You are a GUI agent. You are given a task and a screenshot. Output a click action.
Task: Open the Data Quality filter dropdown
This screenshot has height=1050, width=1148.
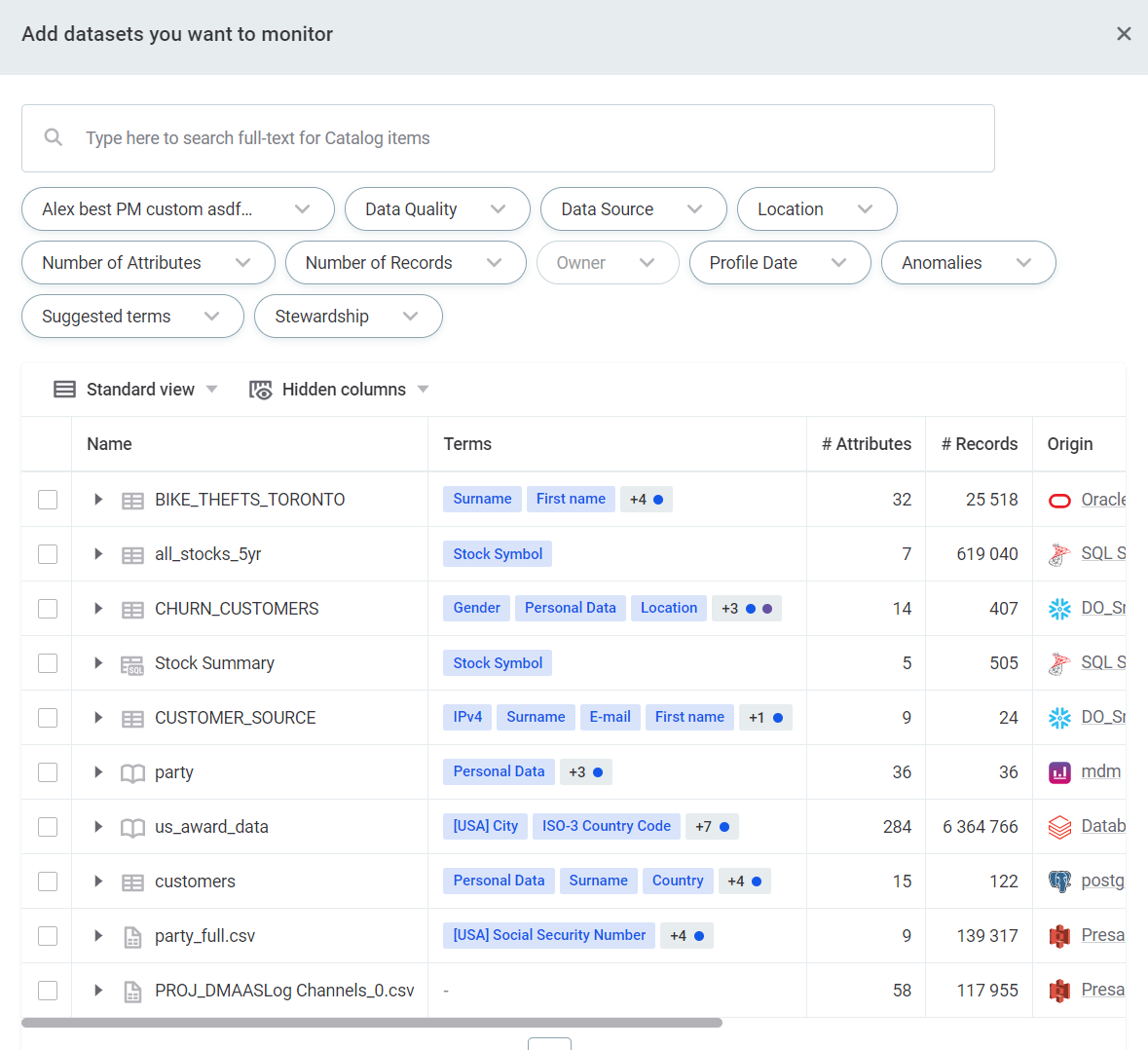pyautogui.click(x=436, y=209)
